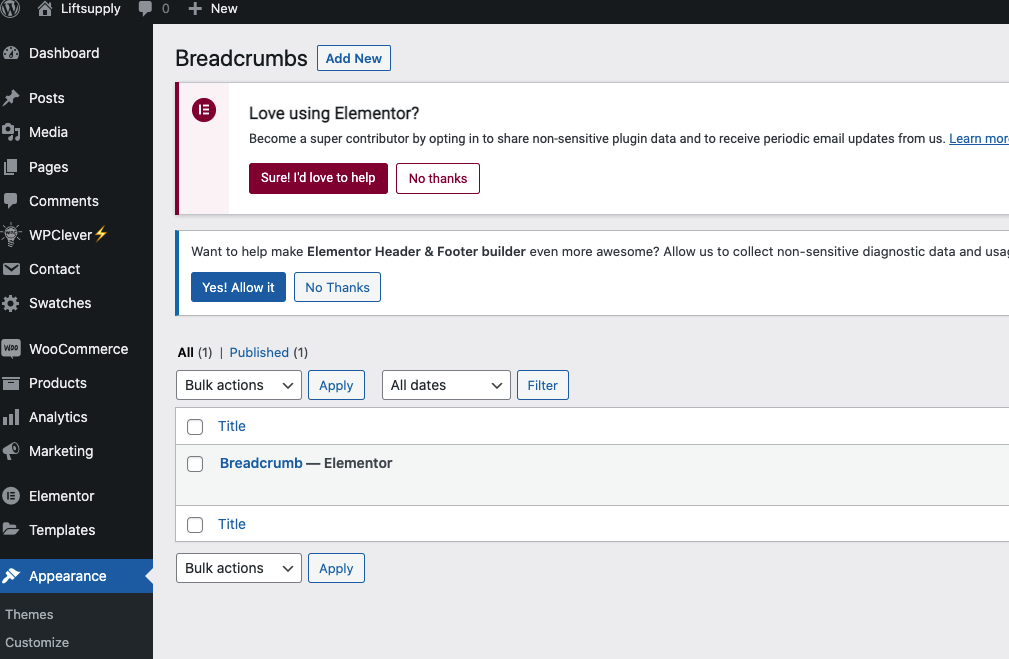Select Themes under Appearance submenu
Screen dimensions: 1009x659
[x=29, y=614]
